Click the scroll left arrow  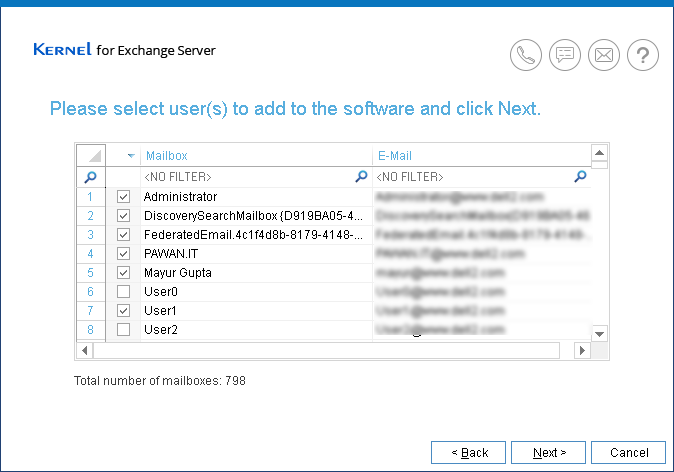click(x=85, y=350)
